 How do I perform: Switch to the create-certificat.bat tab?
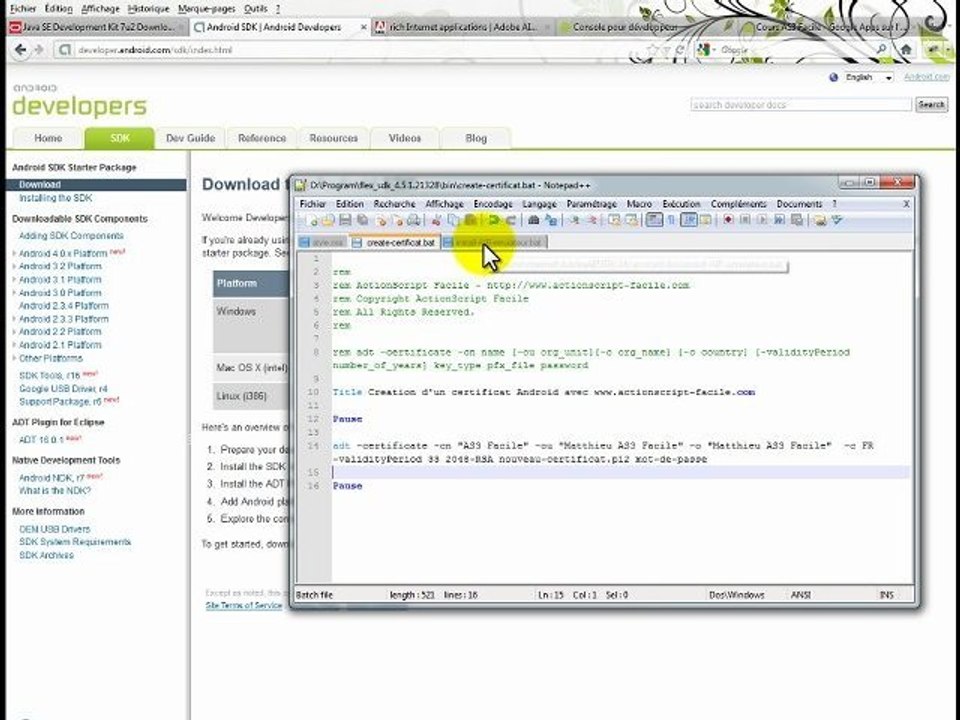pyautogui.click(x=395, y=242)
